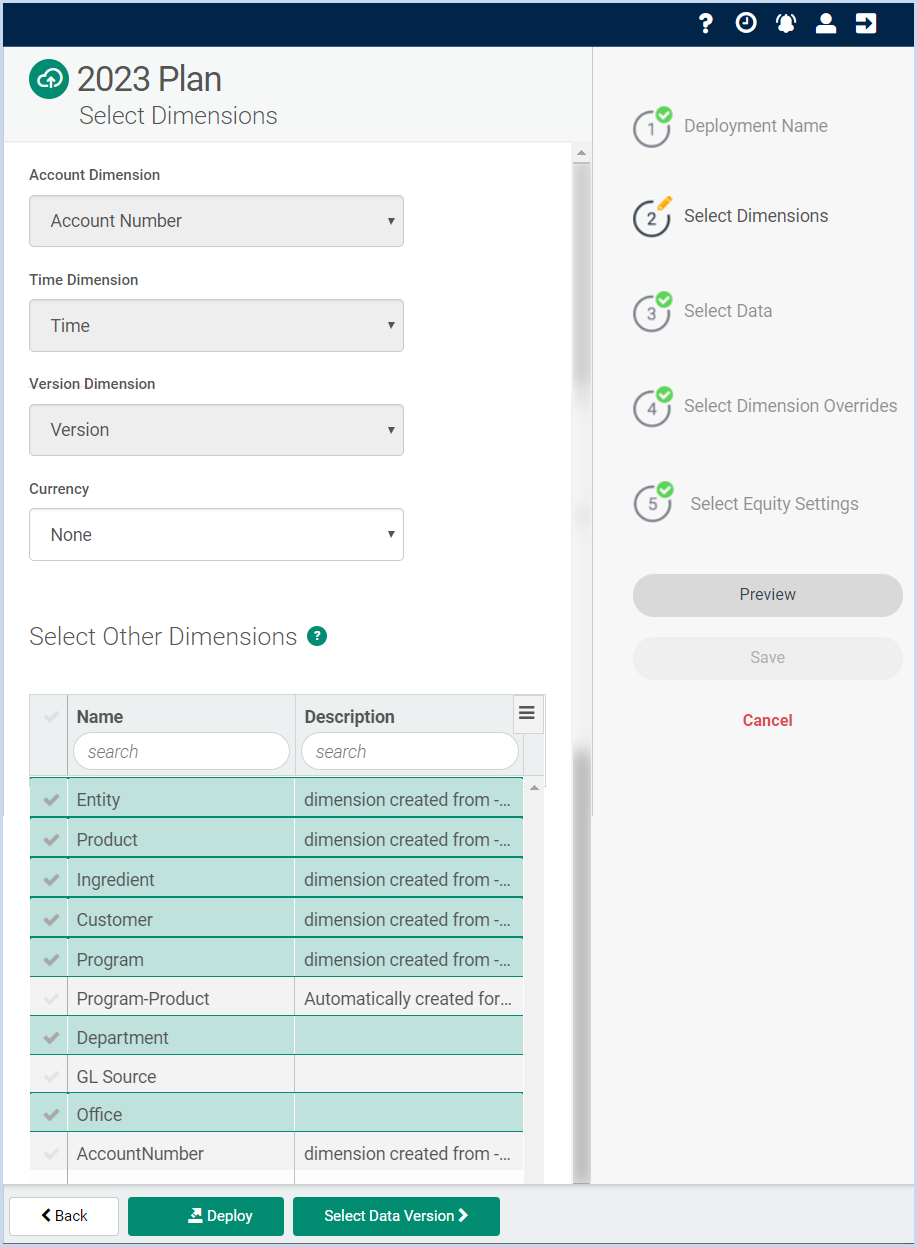Sort by the Name column header
917x1247 pixels.
click(100, 716)
